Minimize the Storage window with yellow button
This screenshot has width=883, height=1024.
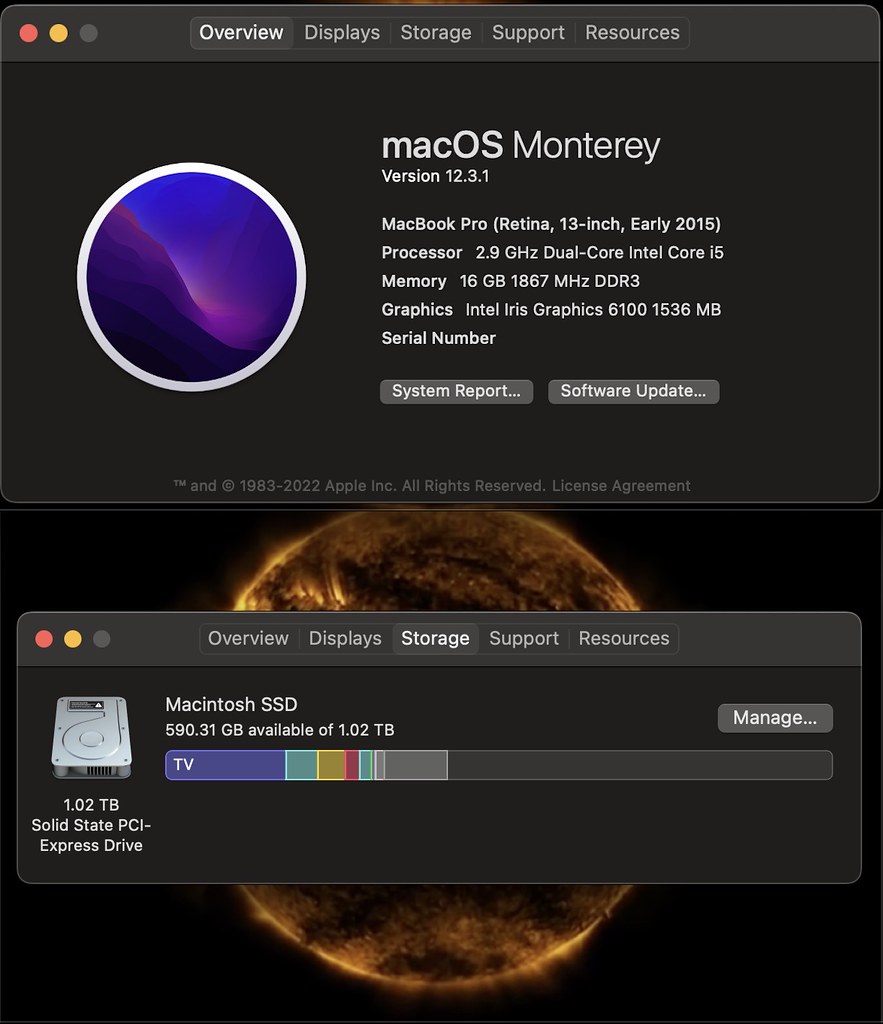pyautogui.click(x=72, y=639)
